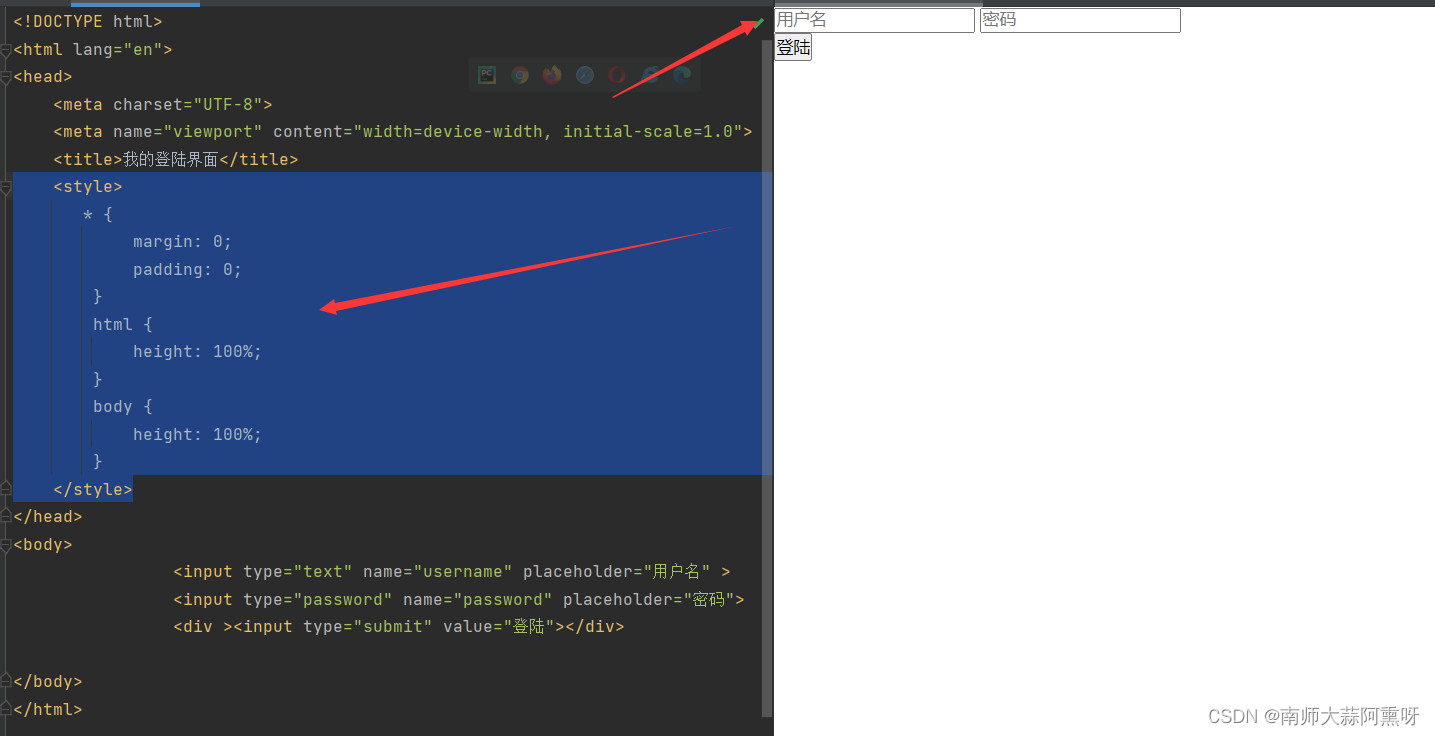This screenshot has height=736, width=1435.
Task: Place cursor on meta charset="UTF-8" line
Action: point(163,104)
